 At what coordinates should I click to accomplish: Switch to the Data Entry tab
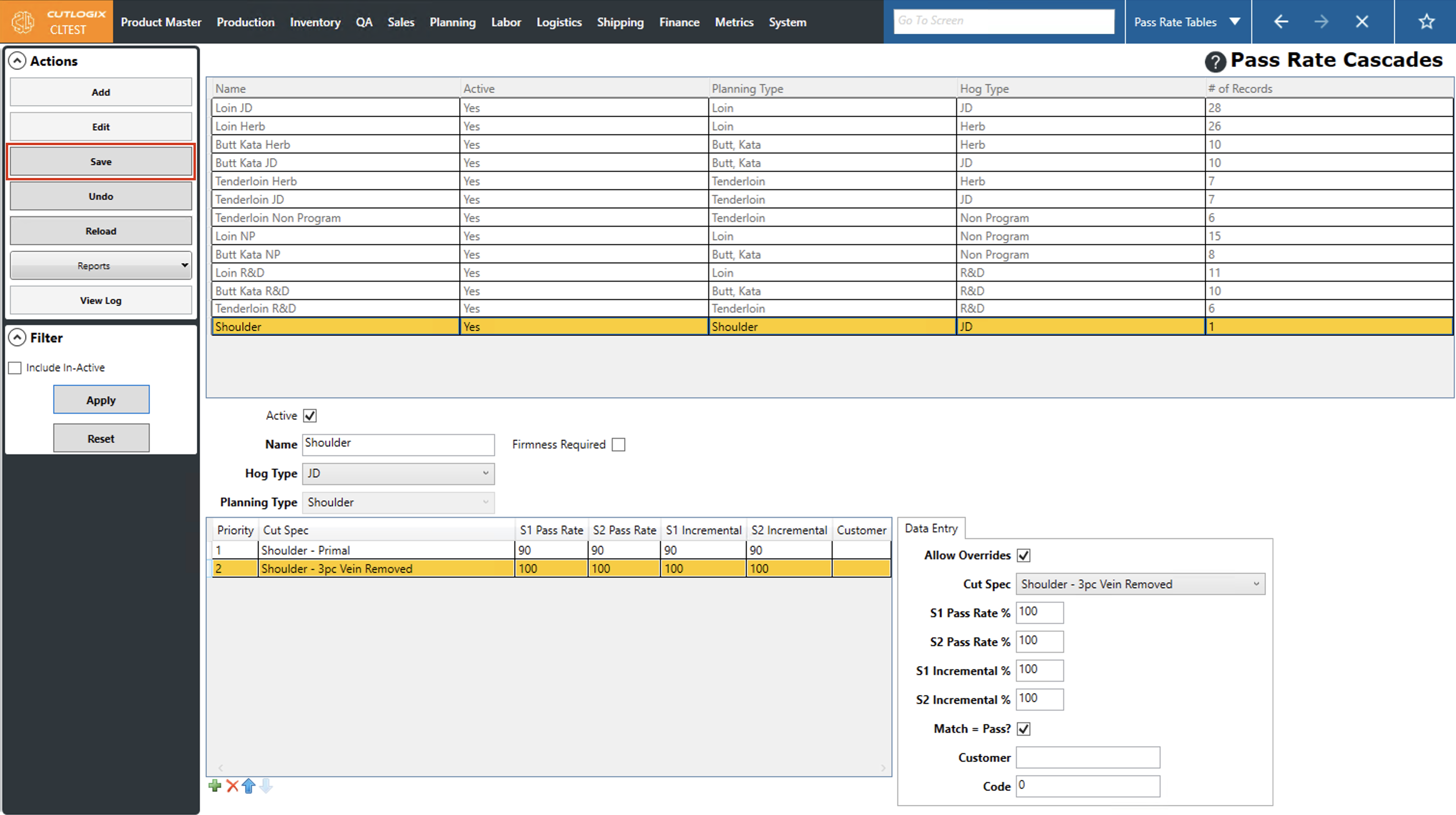(x=931, y=529)
